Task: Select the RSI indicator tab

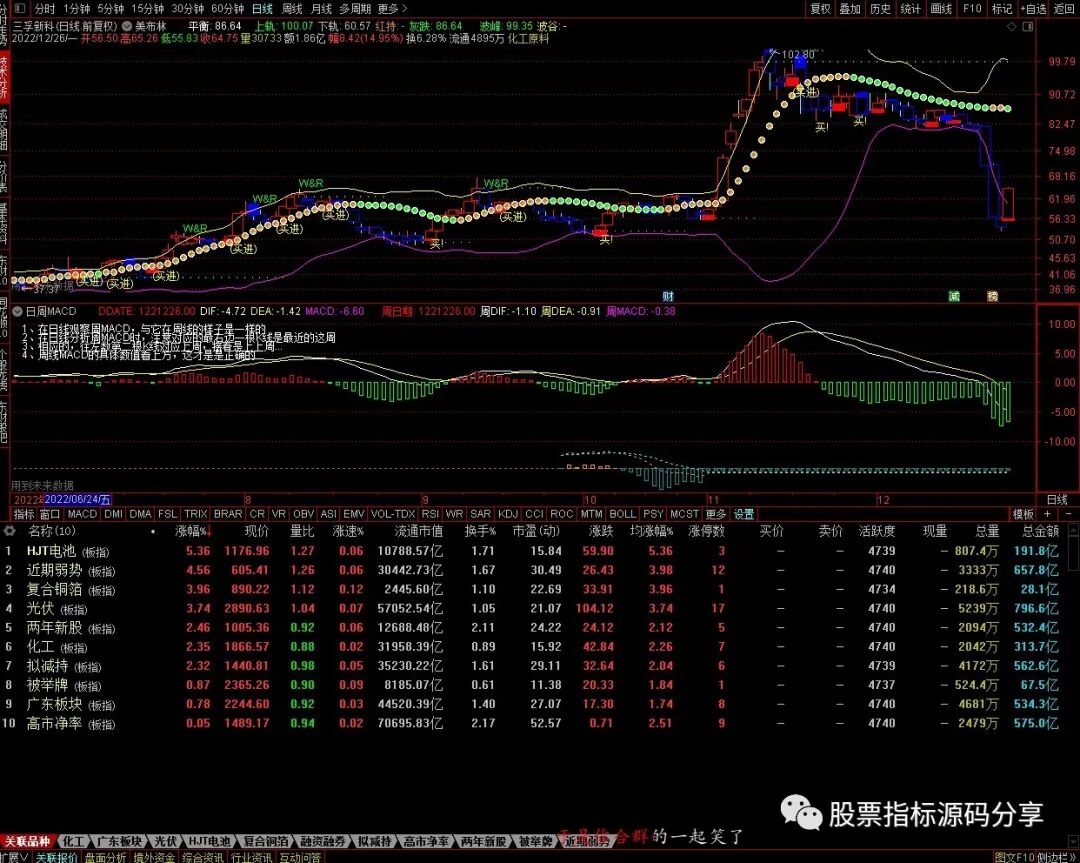Action: coord(430,514)
